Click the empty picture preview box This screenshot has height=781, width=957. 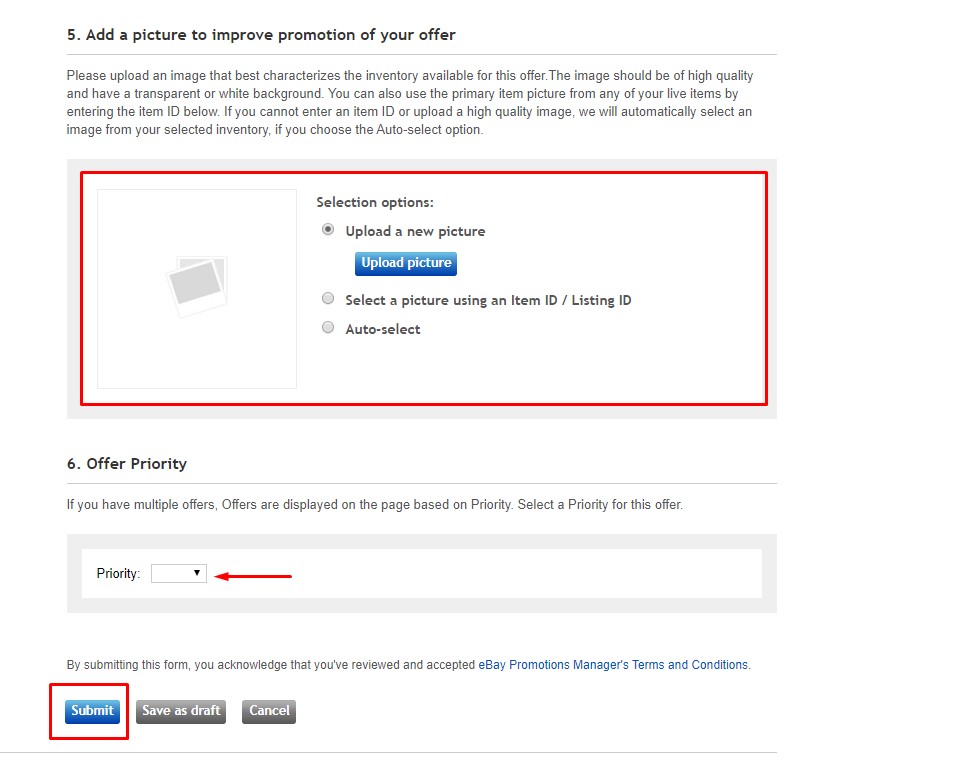(x=197, y=289)
